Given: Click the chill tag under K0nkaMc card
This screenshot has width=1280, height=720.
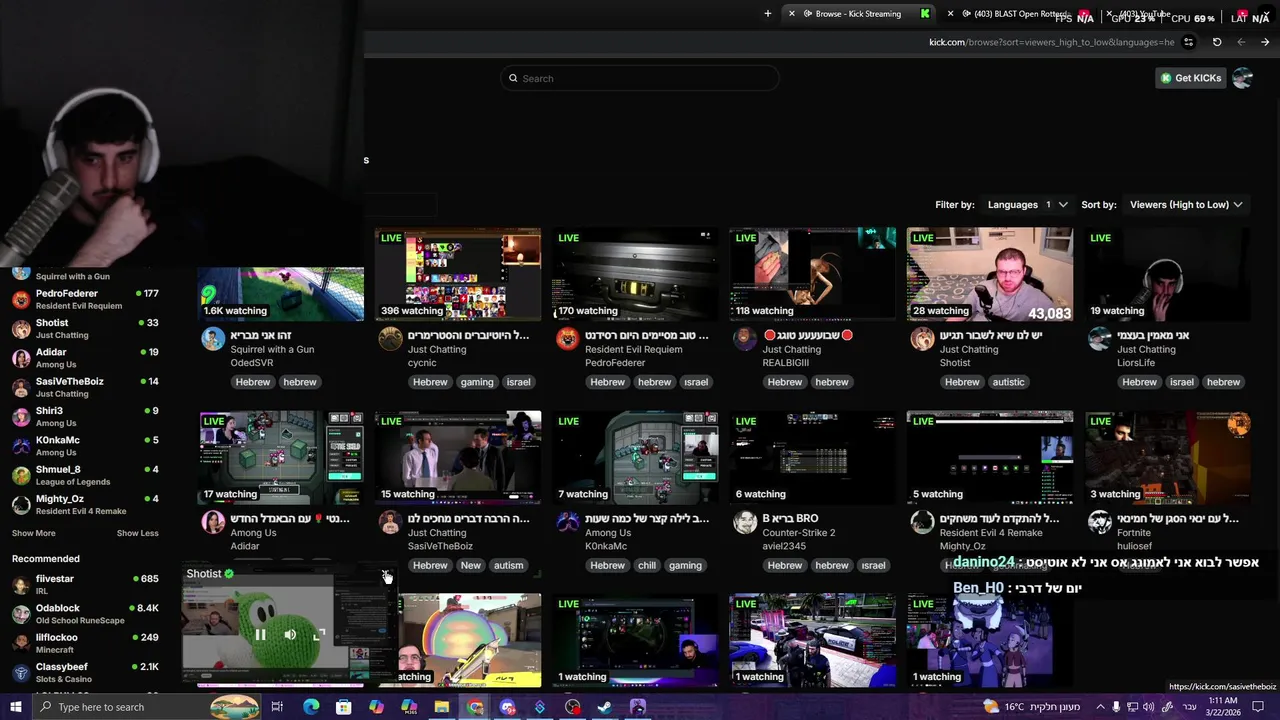Looking at the screenshot, I should (x=647, y=565).
